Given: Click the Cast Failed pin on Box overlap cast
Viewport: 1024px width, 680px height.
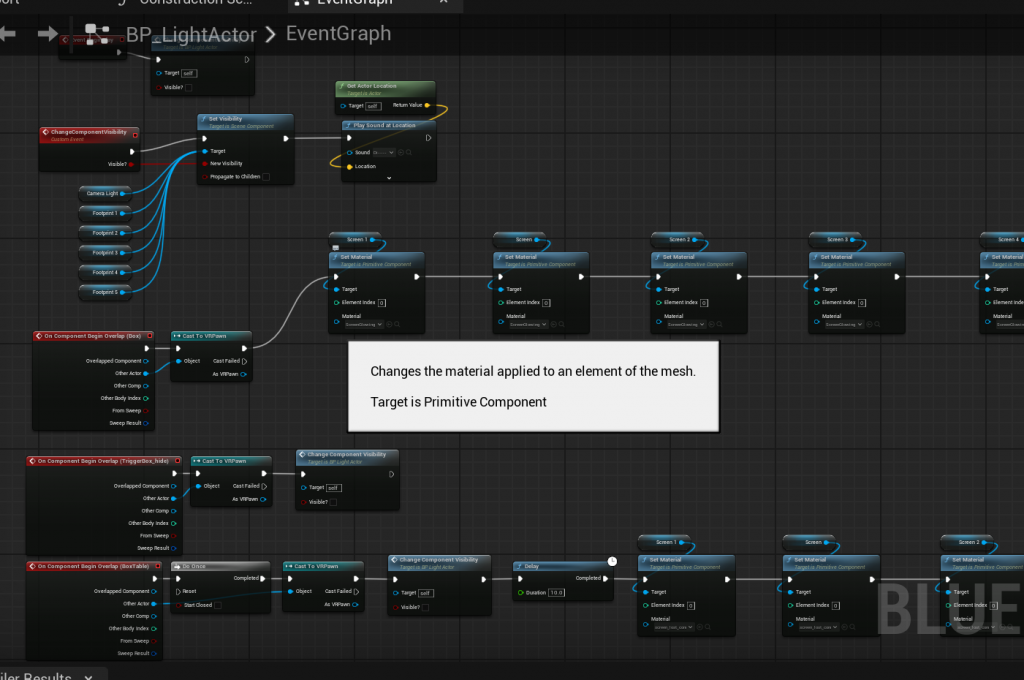Looking at the screenshot, I should tap(244, 361).
